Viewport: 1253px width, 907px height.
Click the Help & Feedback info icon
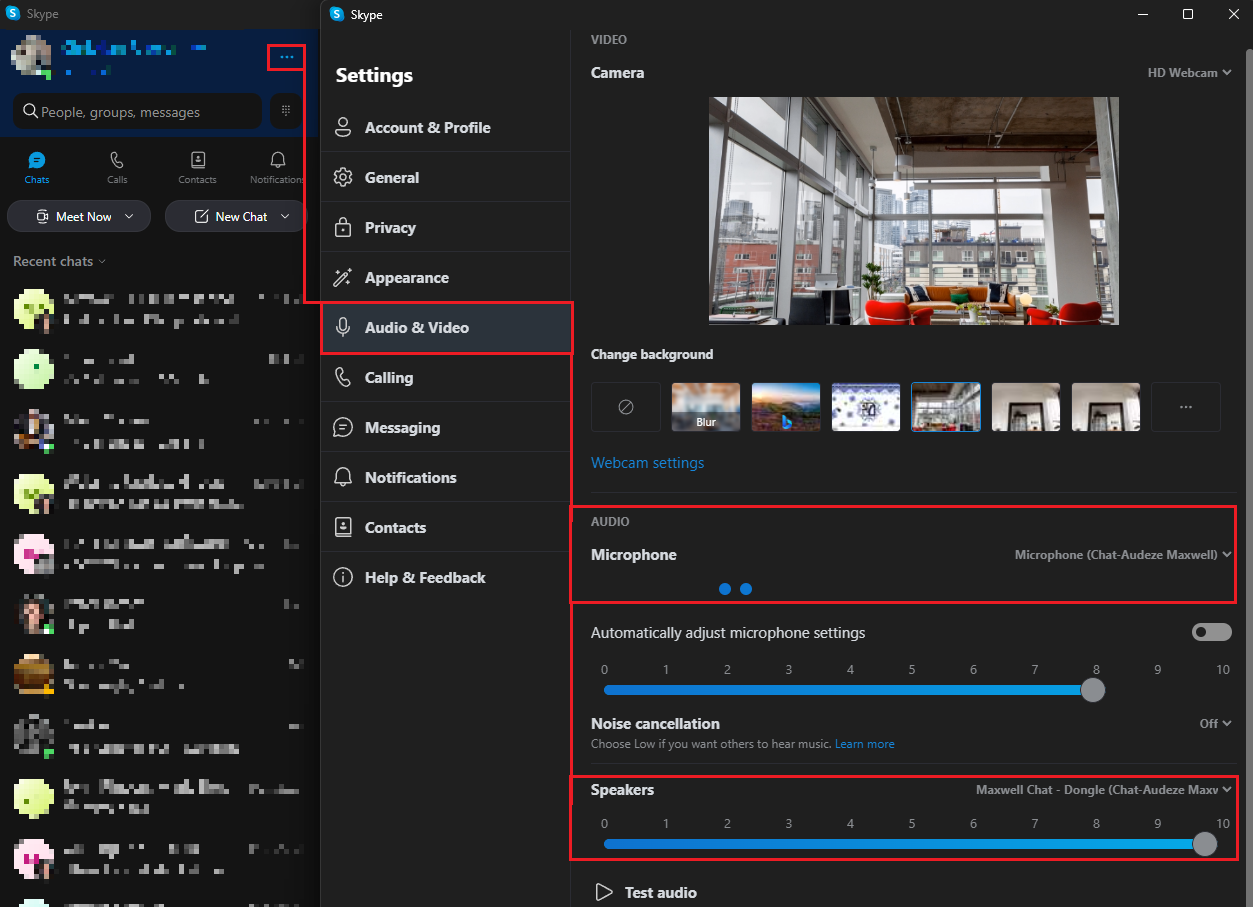[343, 578]
